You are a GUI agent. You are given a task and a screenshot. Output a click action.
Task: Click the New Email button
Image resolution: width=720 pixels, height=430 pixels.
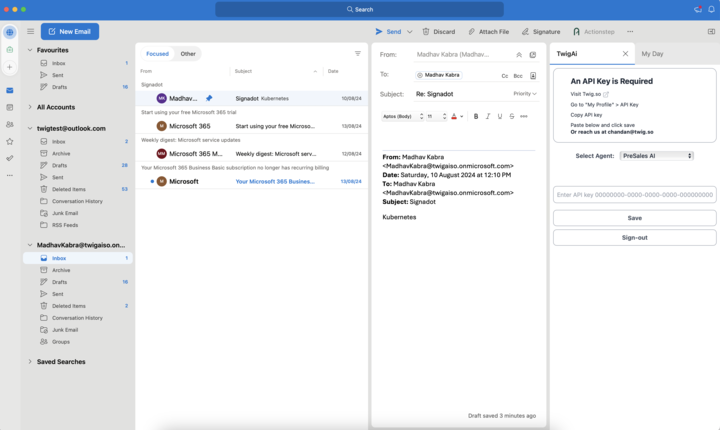(x=70, y=32)
